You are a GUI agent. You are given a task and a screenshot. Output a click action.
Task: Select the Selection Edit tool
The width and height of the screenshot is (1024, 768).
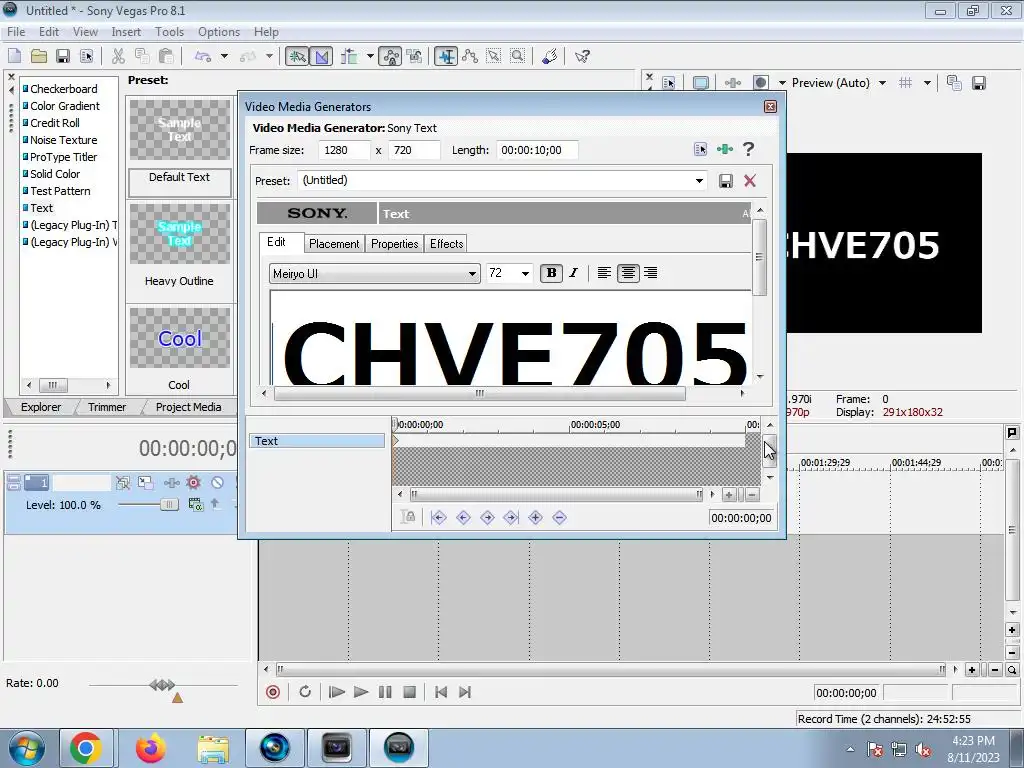pos(494,56)
